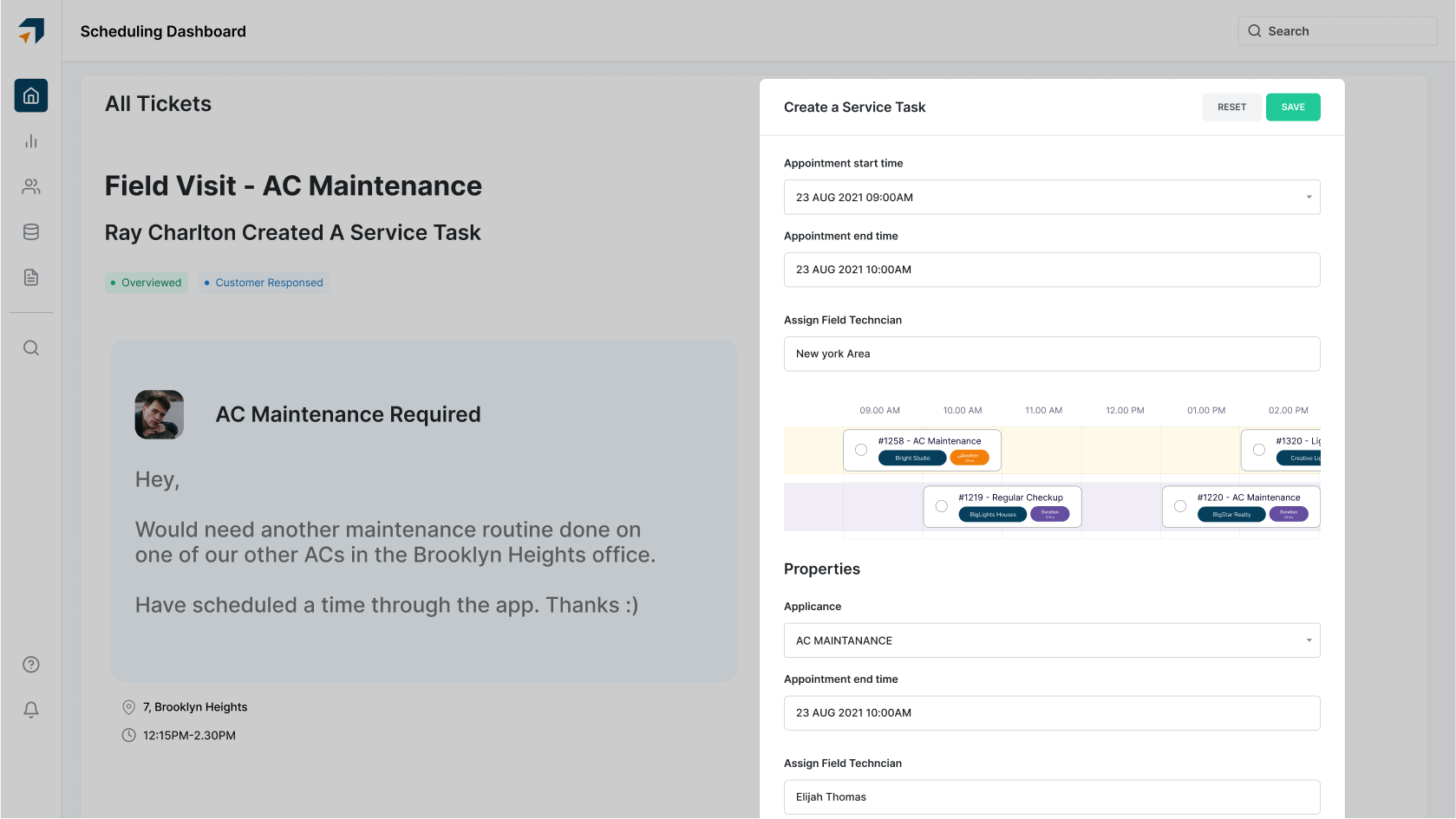Click the database icon in sidebar

[x=31, y=232]
